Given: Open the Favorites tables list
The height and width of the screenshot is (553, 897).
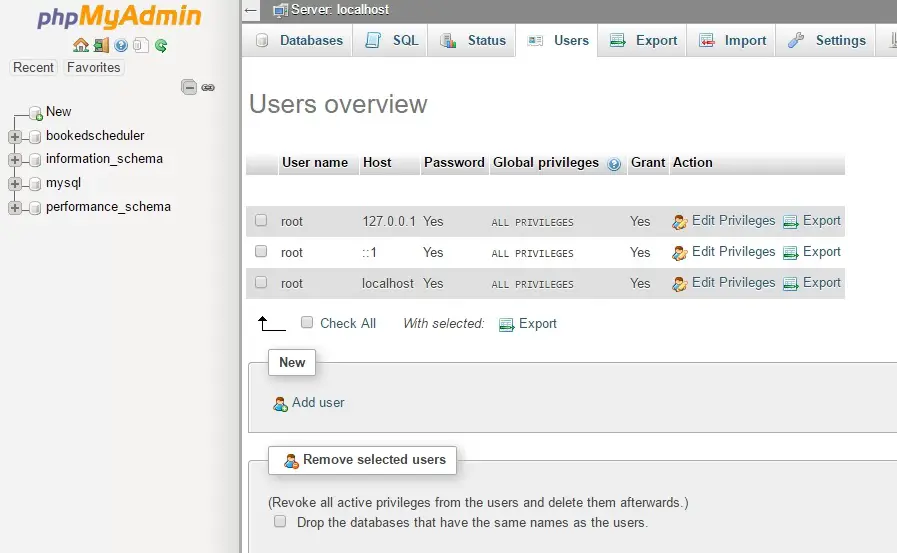Looking at the screenshot, I should (x=93, y=67).
